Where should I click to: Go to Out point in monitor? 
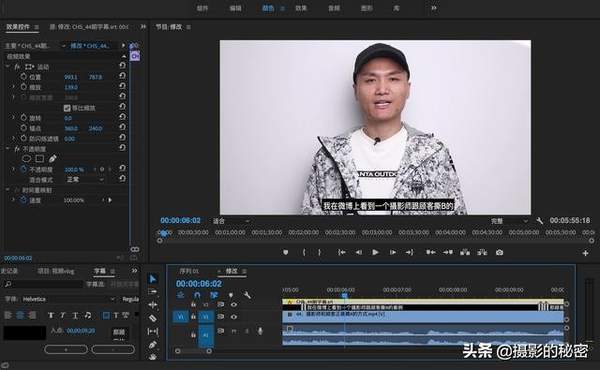409,253
